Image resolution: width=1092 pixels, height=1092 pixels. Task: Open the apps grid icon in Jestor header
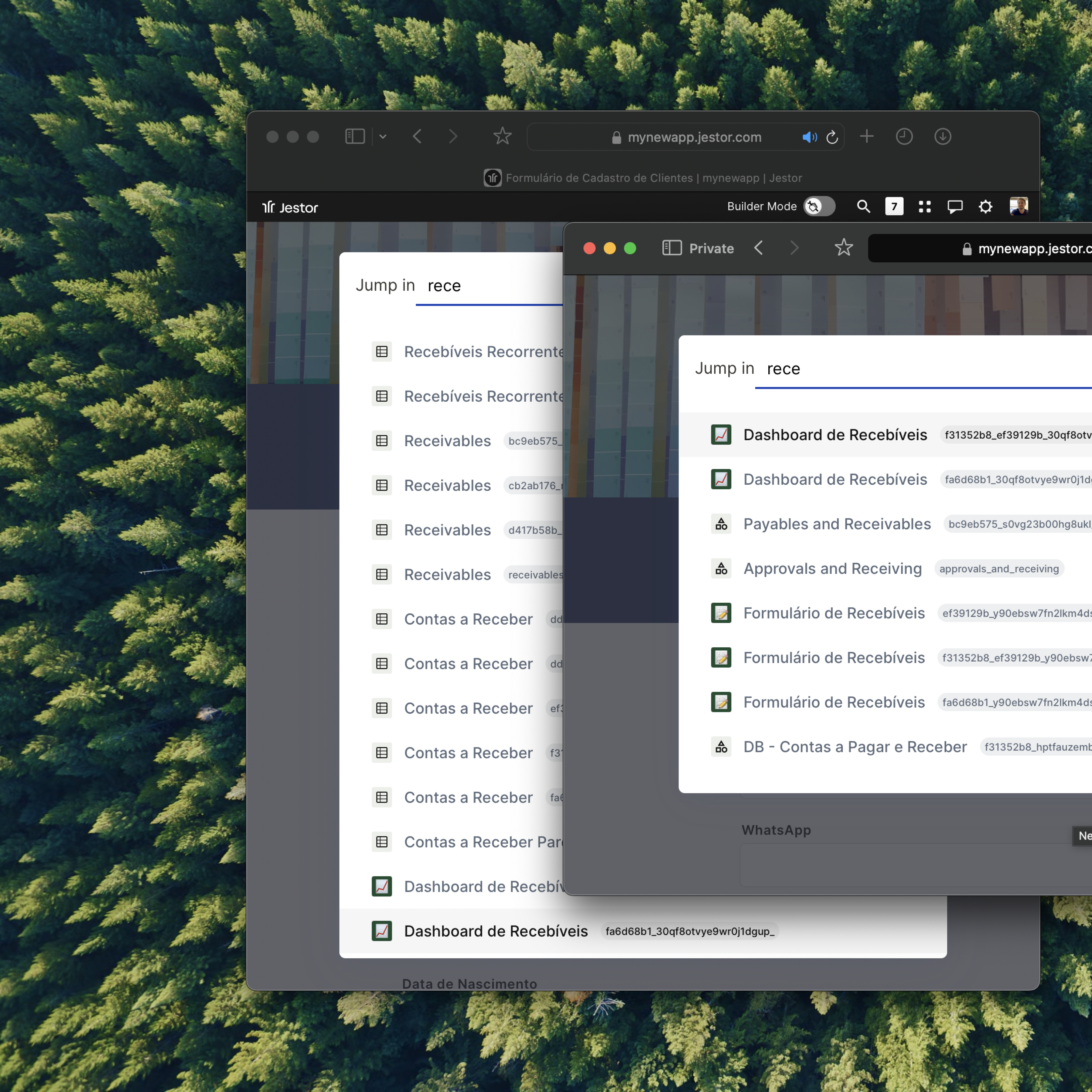click(x=925, y=206)
